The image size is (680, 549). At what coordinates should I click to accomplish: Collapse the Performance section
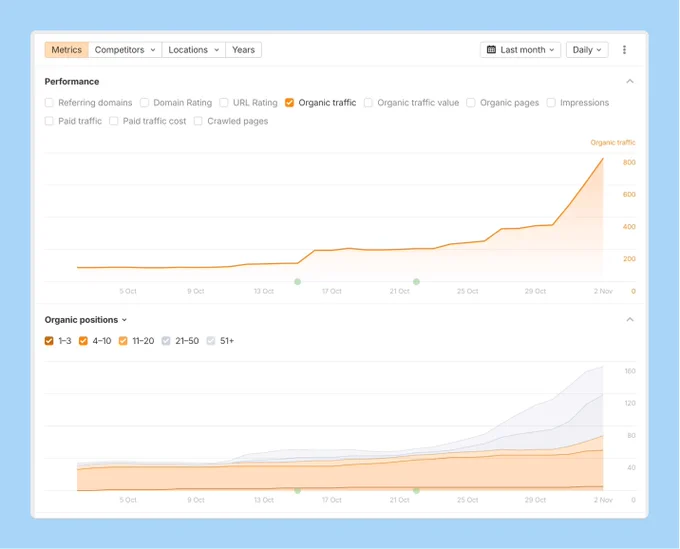click(x=630, y=82)
